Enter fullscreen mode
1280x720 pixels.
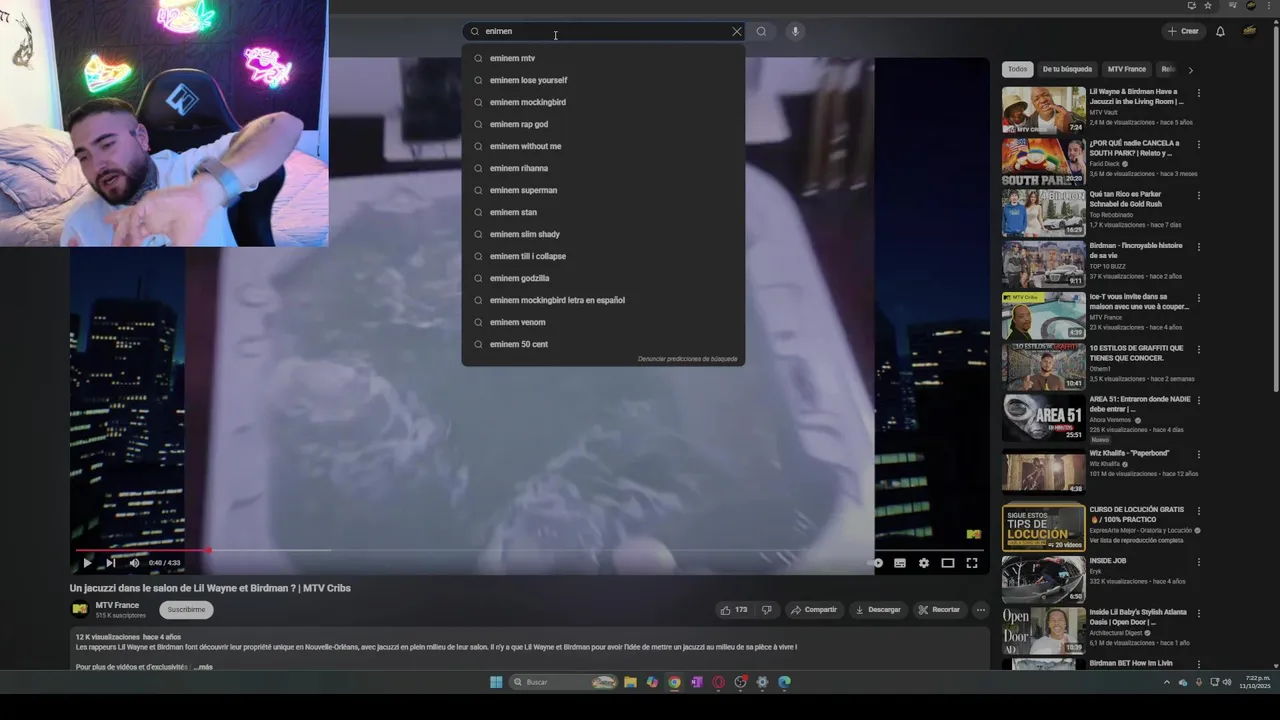[972, 563]
